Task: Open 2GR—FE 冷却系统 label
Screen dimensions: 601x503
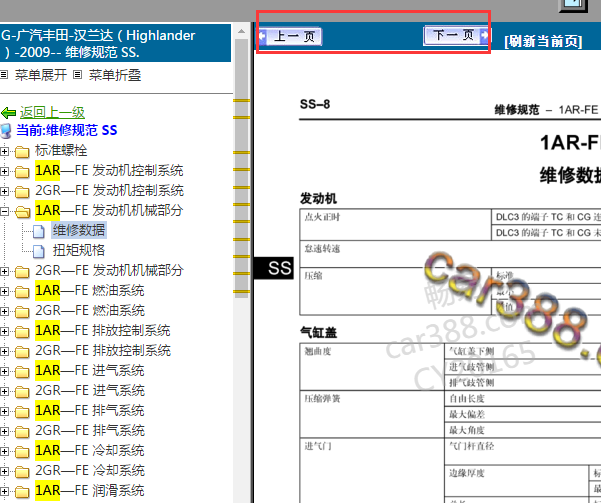Action: pos(90,470)
